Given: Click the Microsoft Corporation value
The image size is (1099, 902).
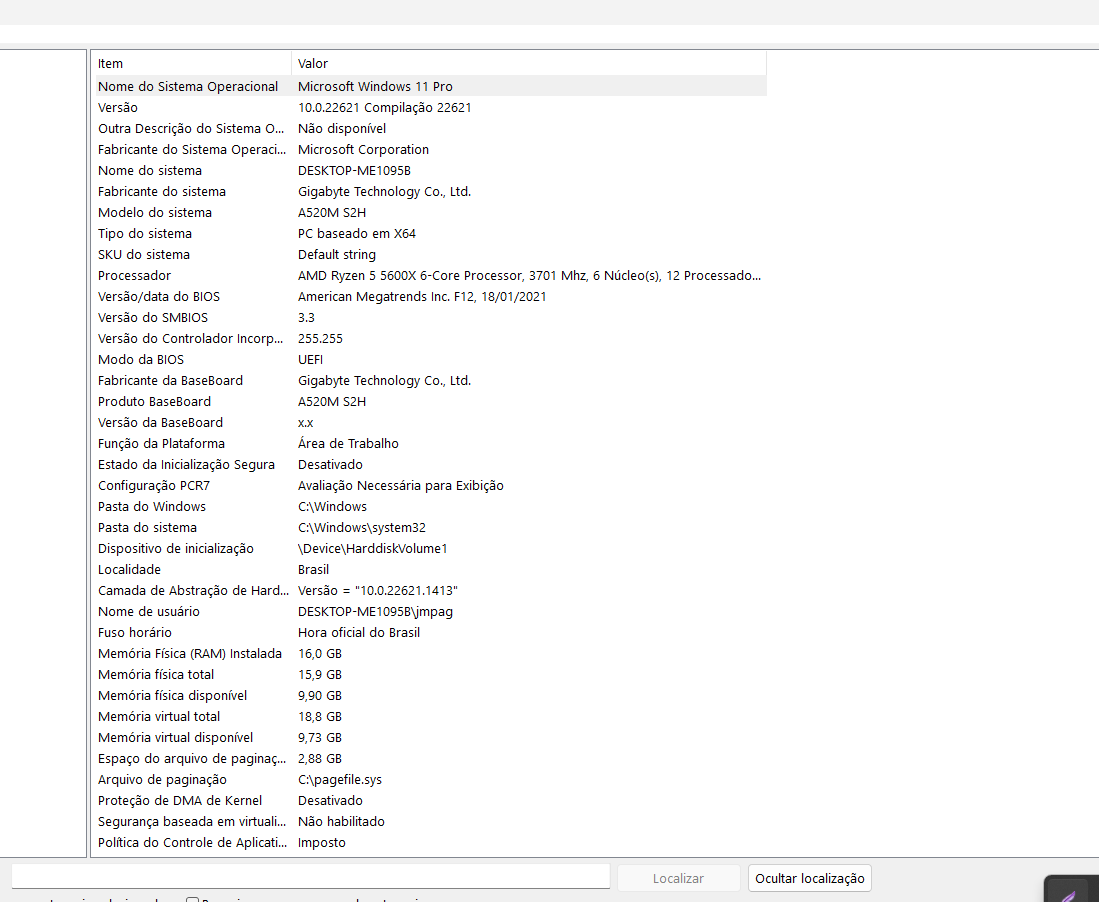Looking at the screenshot, I should click(x=363, y=149).
